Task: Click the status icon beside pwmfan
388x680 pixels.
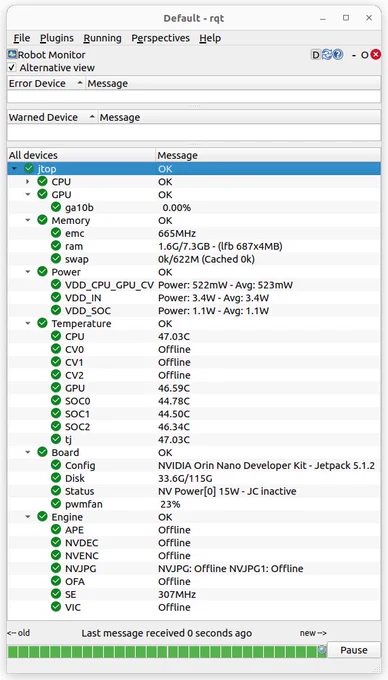Action: (x=56, y=504)
